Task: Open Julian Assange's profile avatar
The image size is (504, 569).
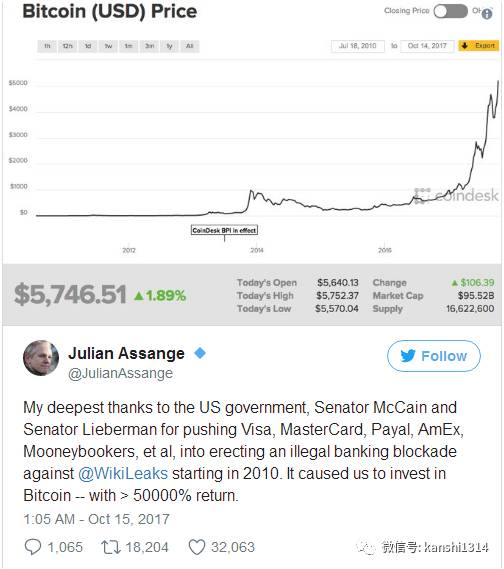Action: click(x=41, y=358)
